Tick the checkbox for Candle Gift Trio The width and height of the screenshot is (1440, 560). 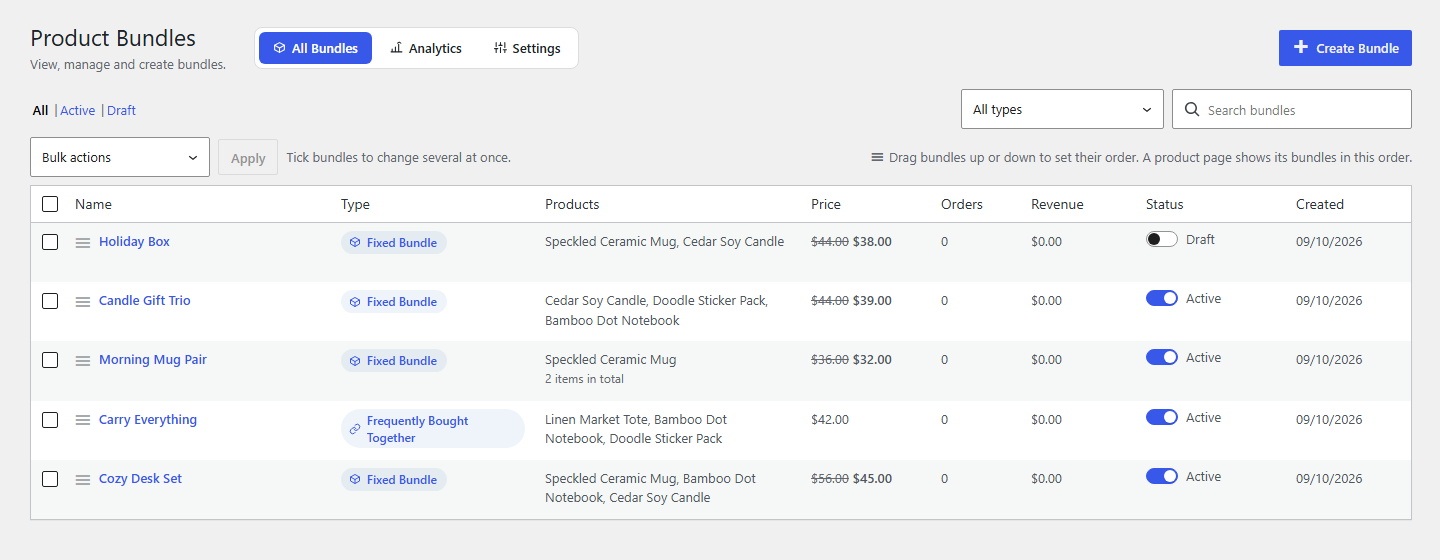pos(50,301)
